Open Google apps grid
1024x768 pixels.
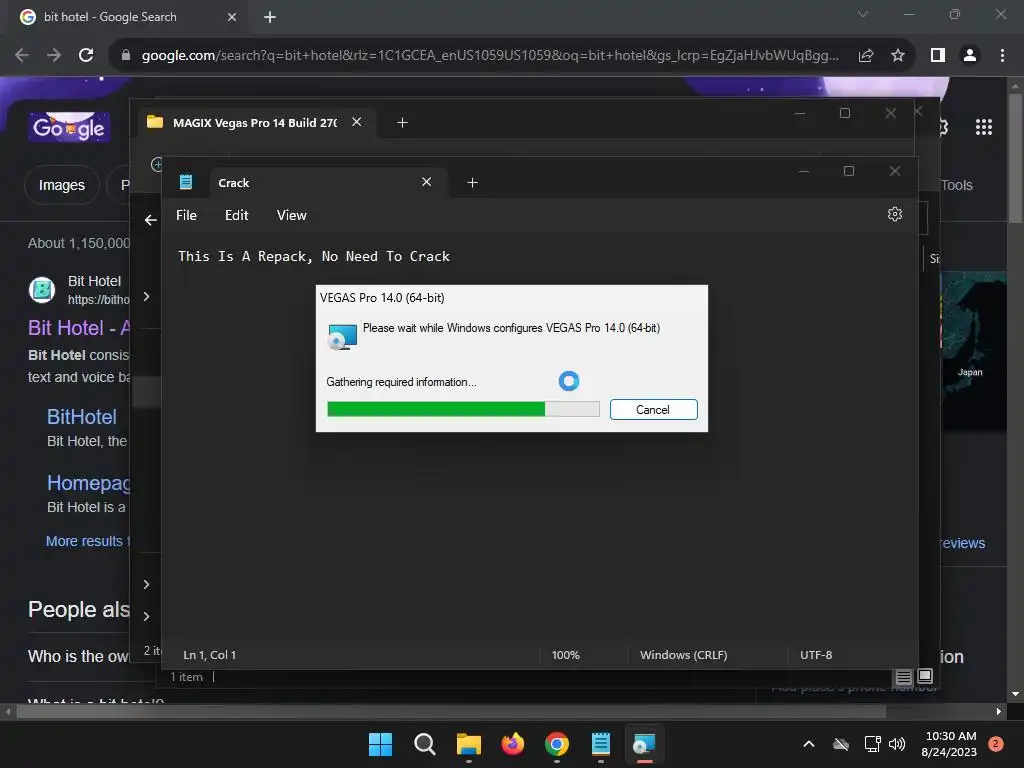click(x=984, y=127)
